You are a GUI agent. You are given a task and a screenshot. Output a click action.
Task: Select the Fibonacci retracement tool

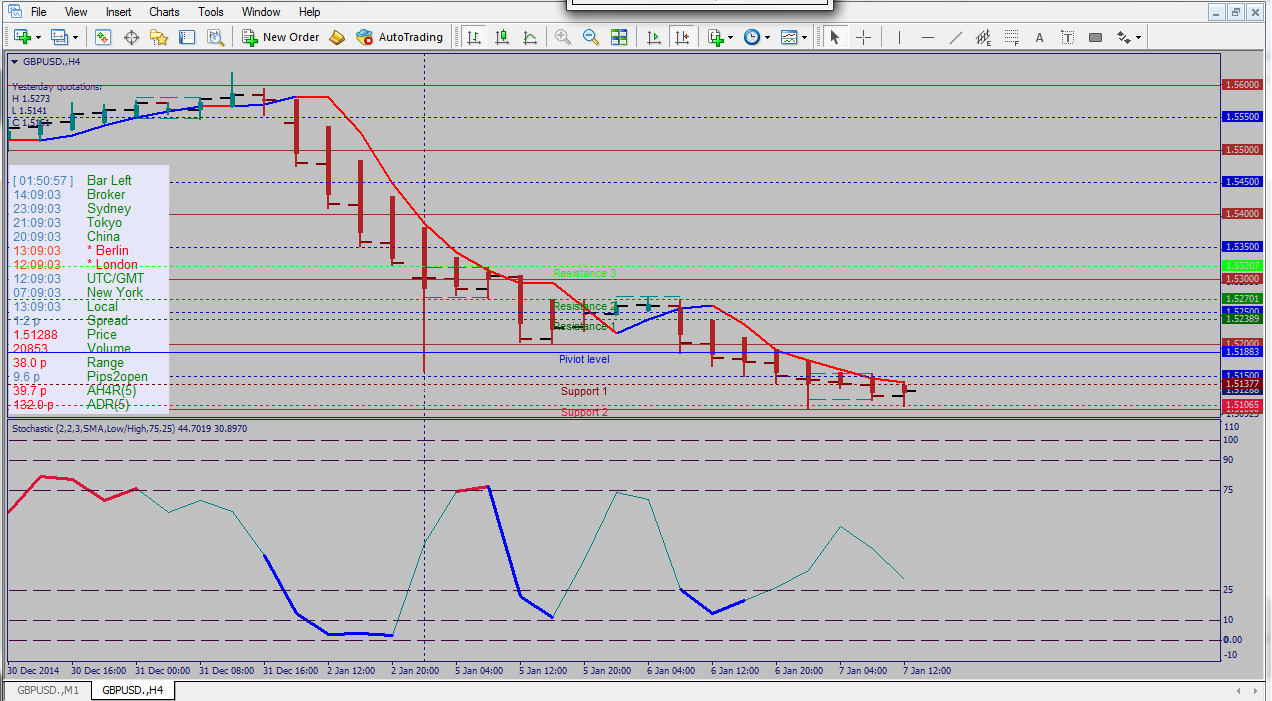click(x=1011, y=37)
